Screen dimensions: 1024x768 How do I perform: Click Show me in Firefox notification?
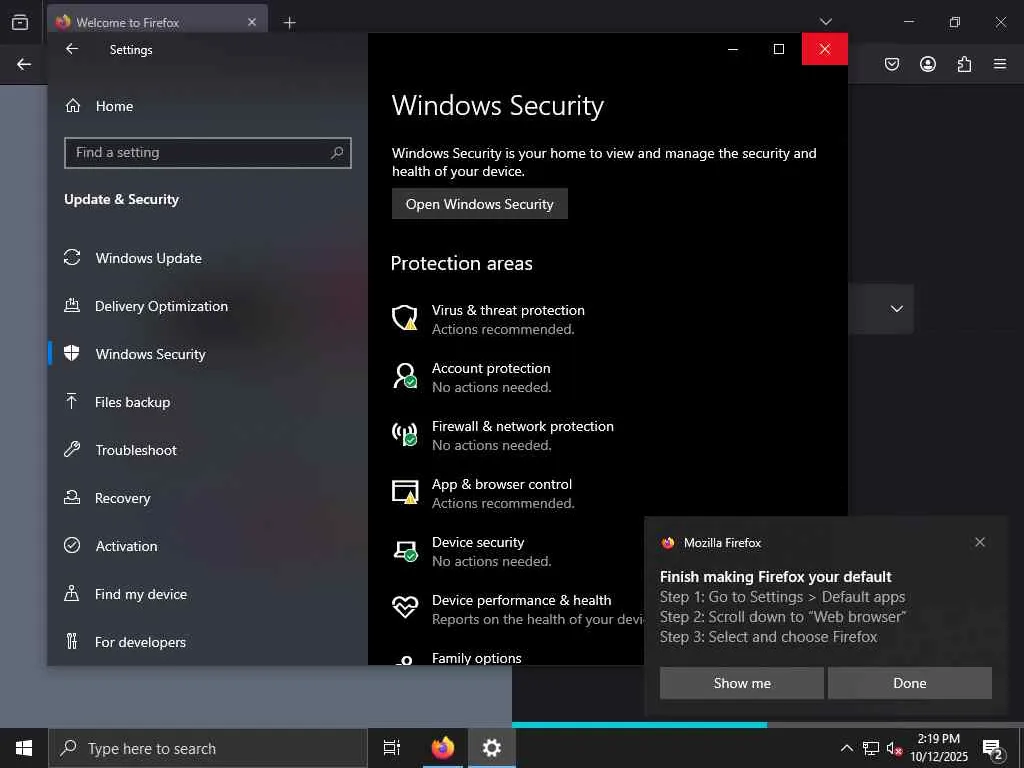coord(741,683)
